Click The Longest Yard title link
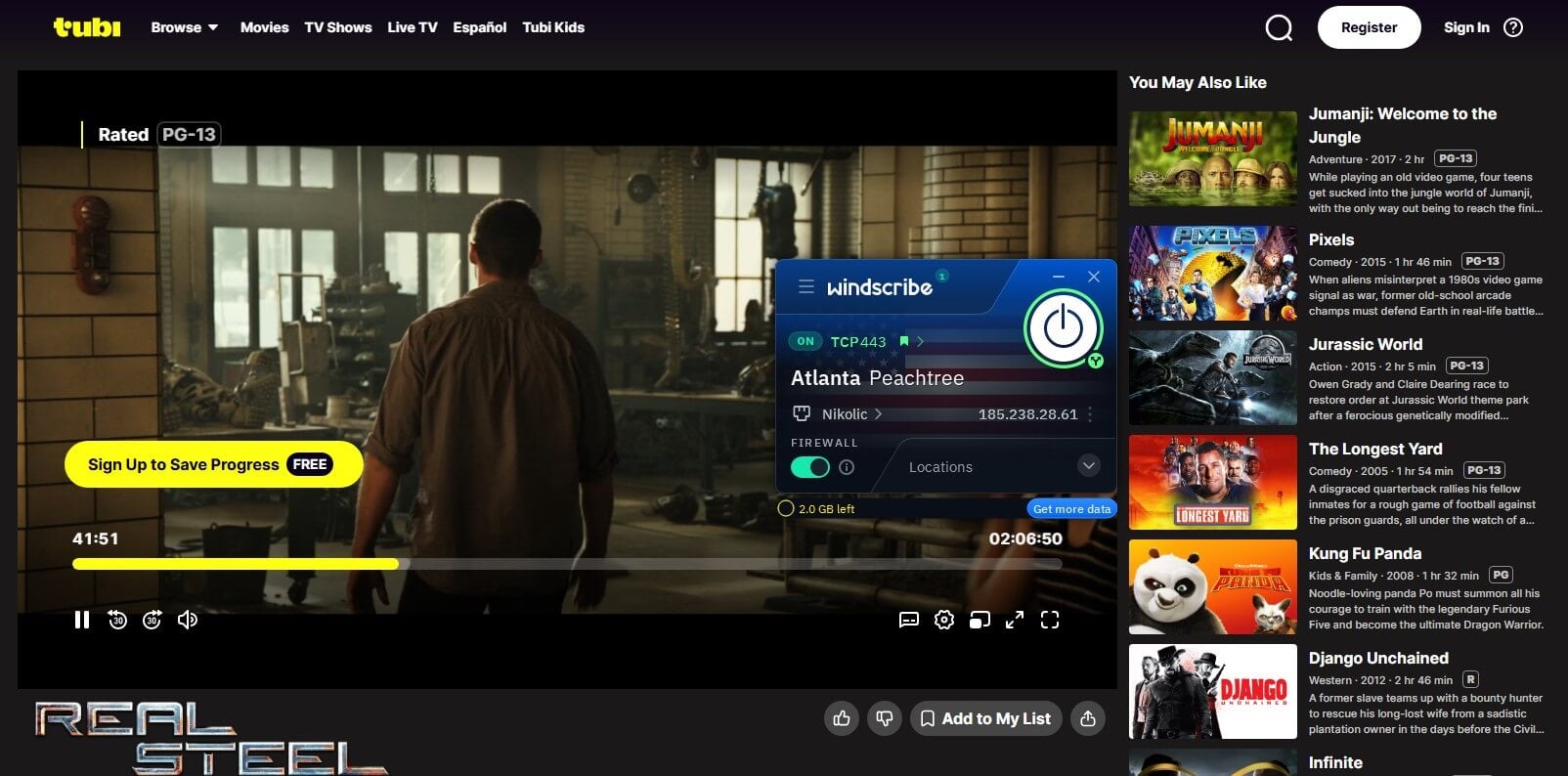 click(x=1375, y=449)
